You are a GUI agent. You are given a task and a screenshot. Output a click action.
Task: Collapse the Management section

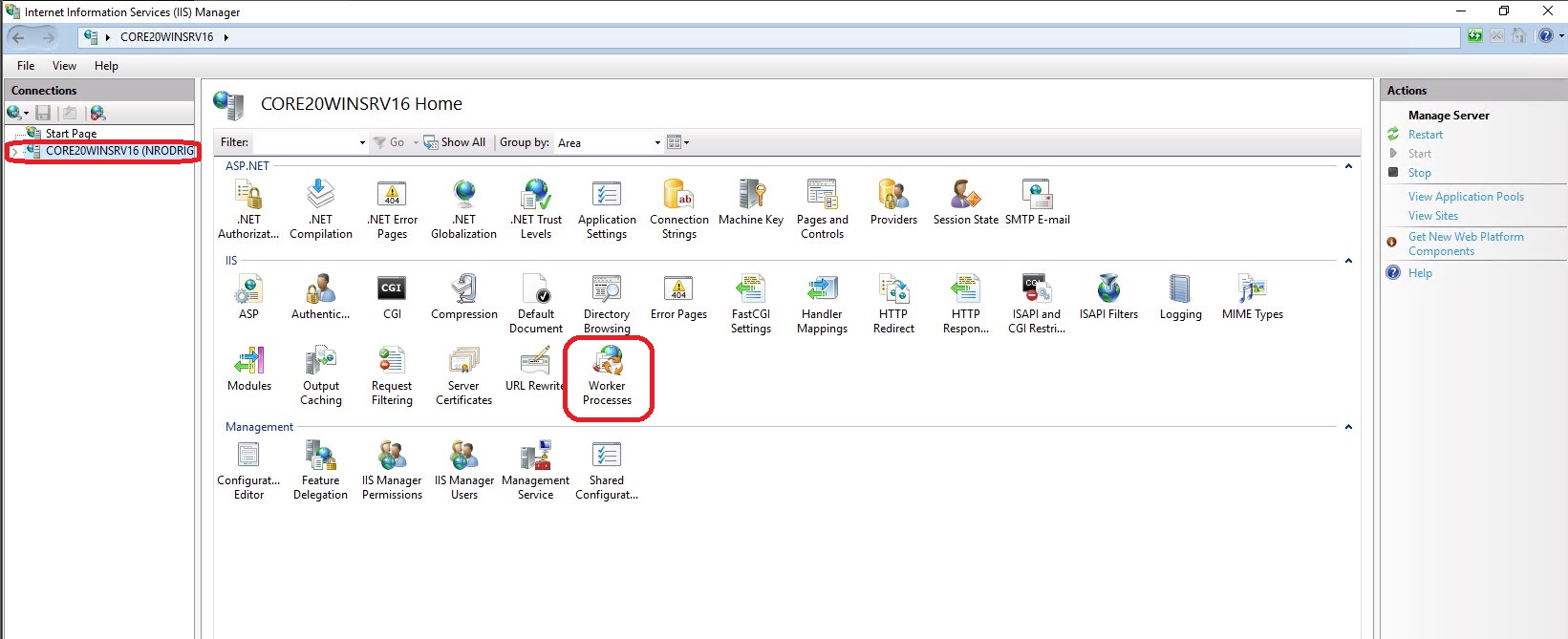click(x=1348, y=427)
